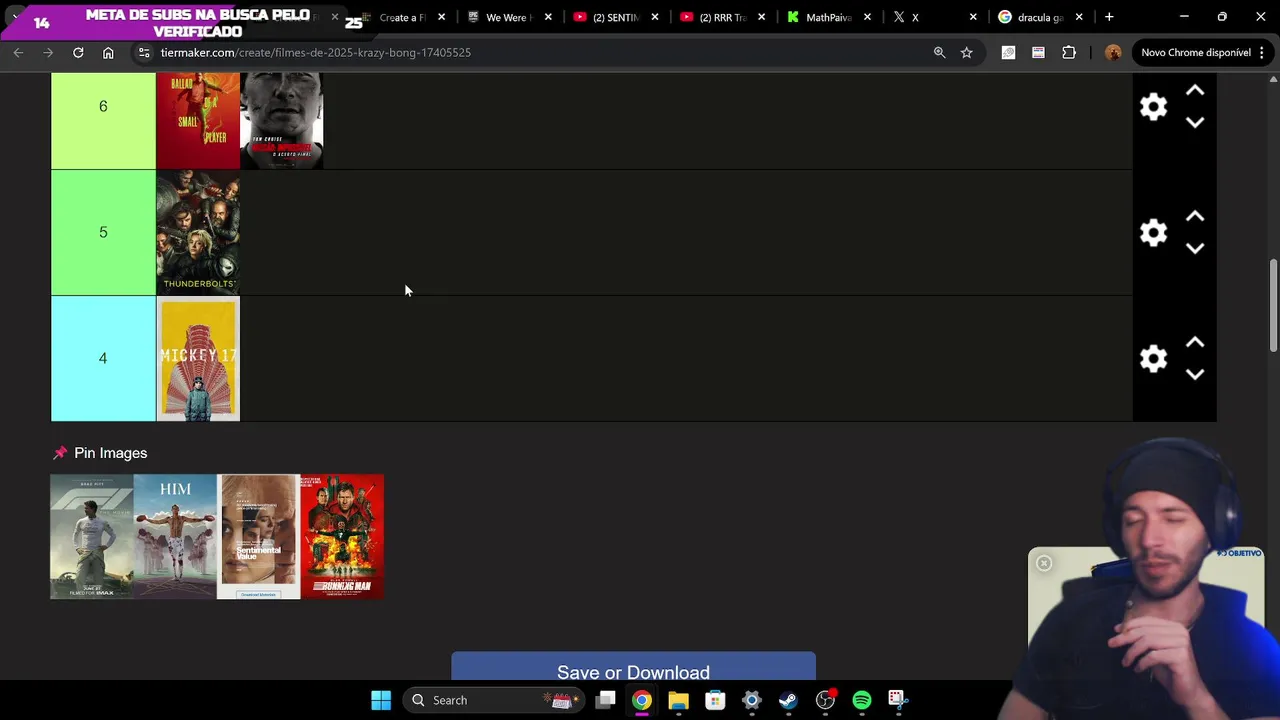Open Chrome three-dot menu
The height and width of the screenshot is (720, 1280).
coord(1262,52)
